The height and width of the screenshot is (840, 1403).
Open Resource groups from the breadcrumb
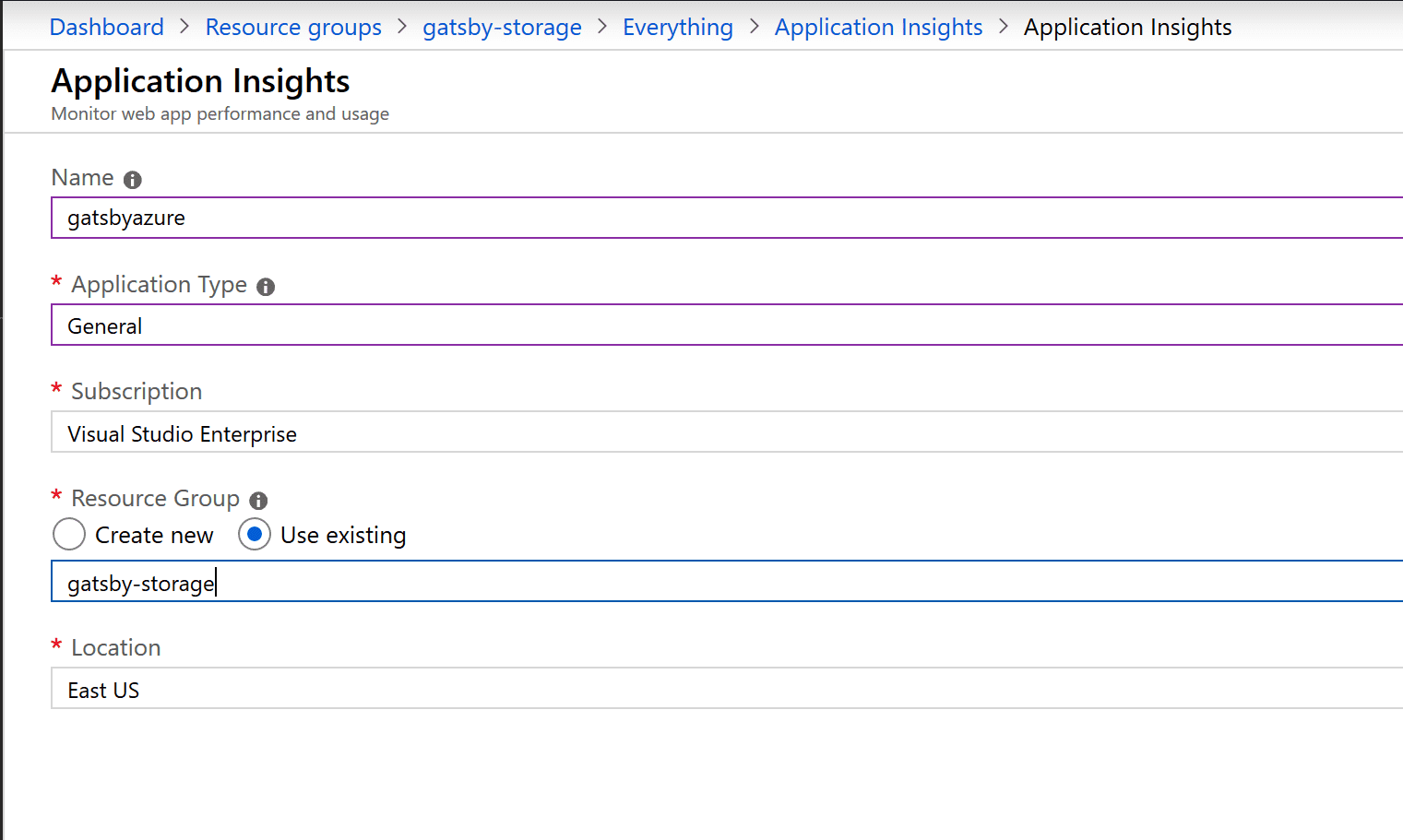click(x=293, y=27)
